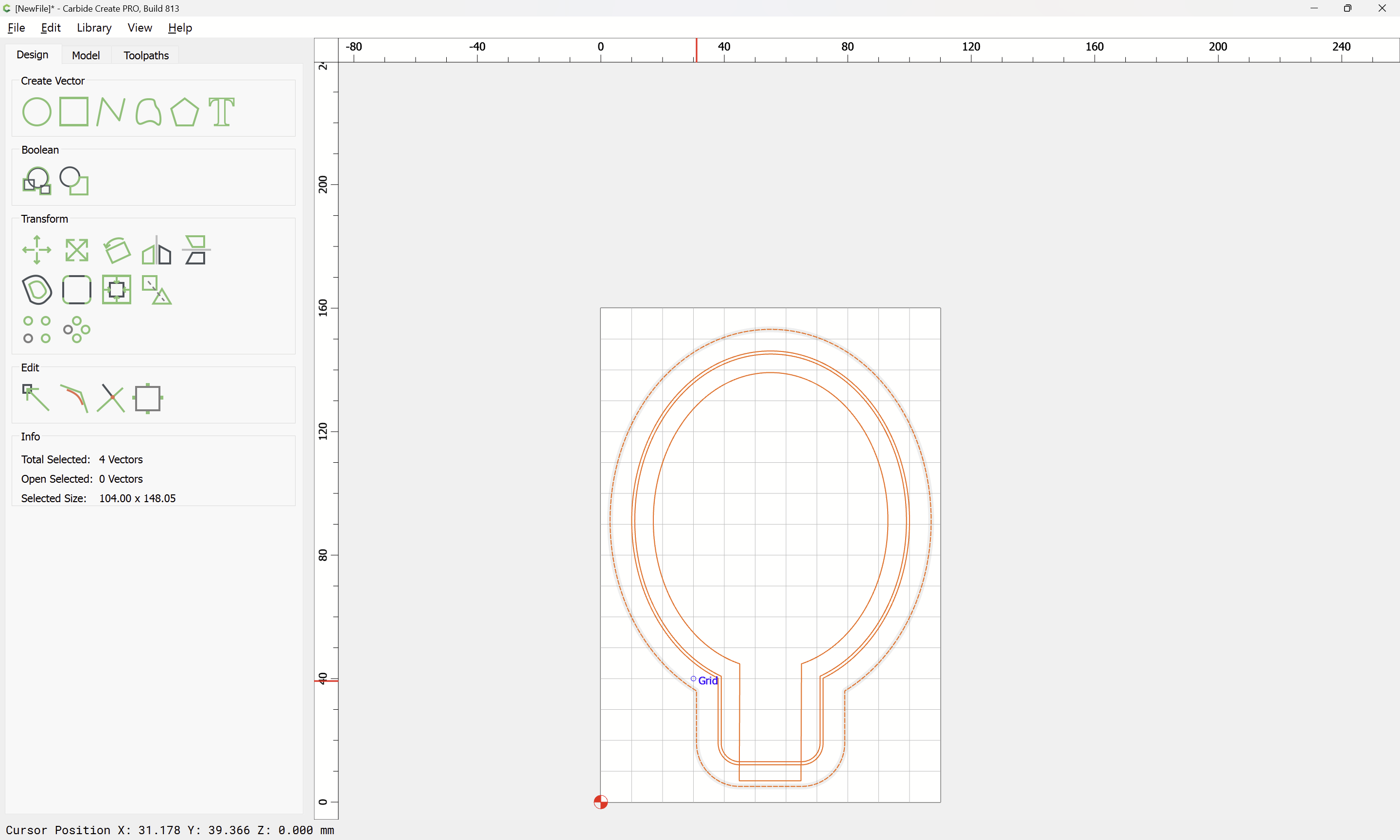
Task: Open the Edit menu
Action: tap(51, 27)
